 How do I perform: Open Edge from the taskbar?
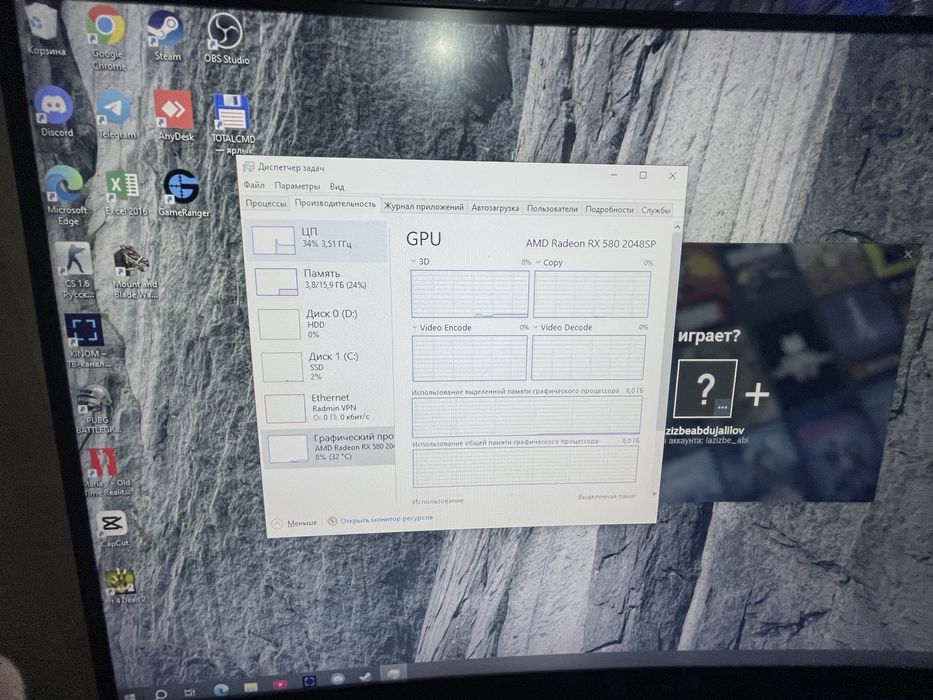221,689
